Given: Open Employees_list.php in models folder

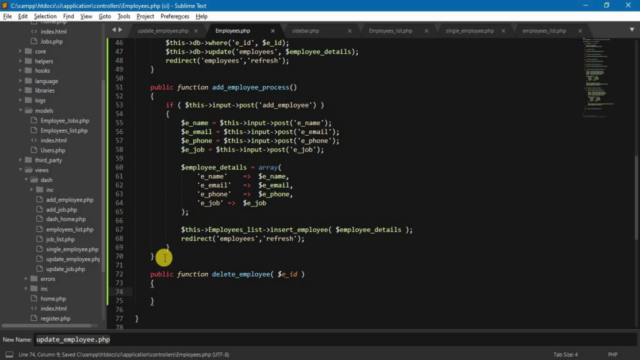Looking at the screenshot, I should pos(64,131).
